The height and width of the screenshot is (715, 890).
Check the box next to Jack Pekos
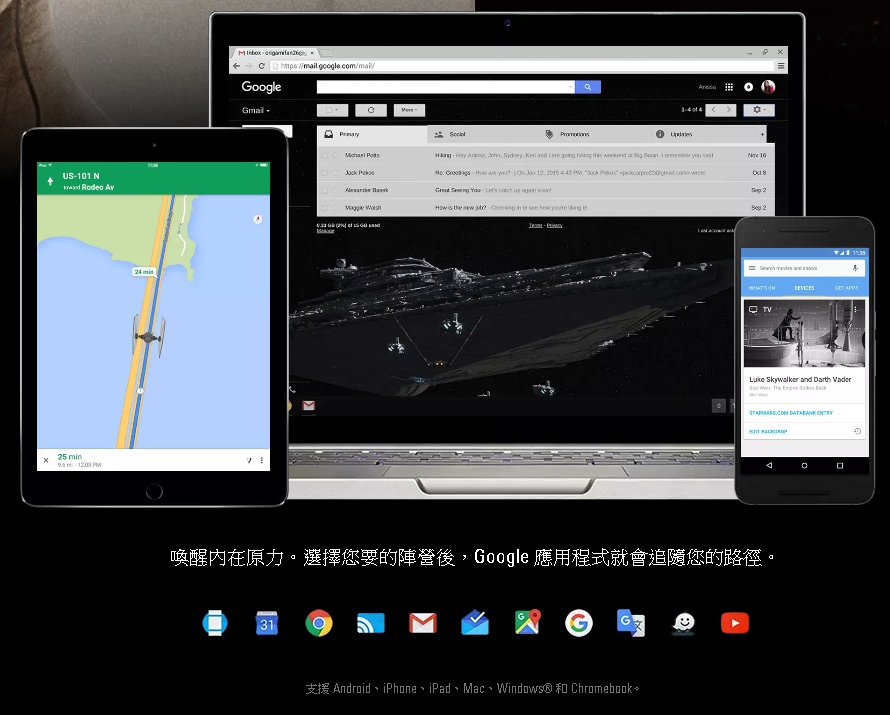324,173
